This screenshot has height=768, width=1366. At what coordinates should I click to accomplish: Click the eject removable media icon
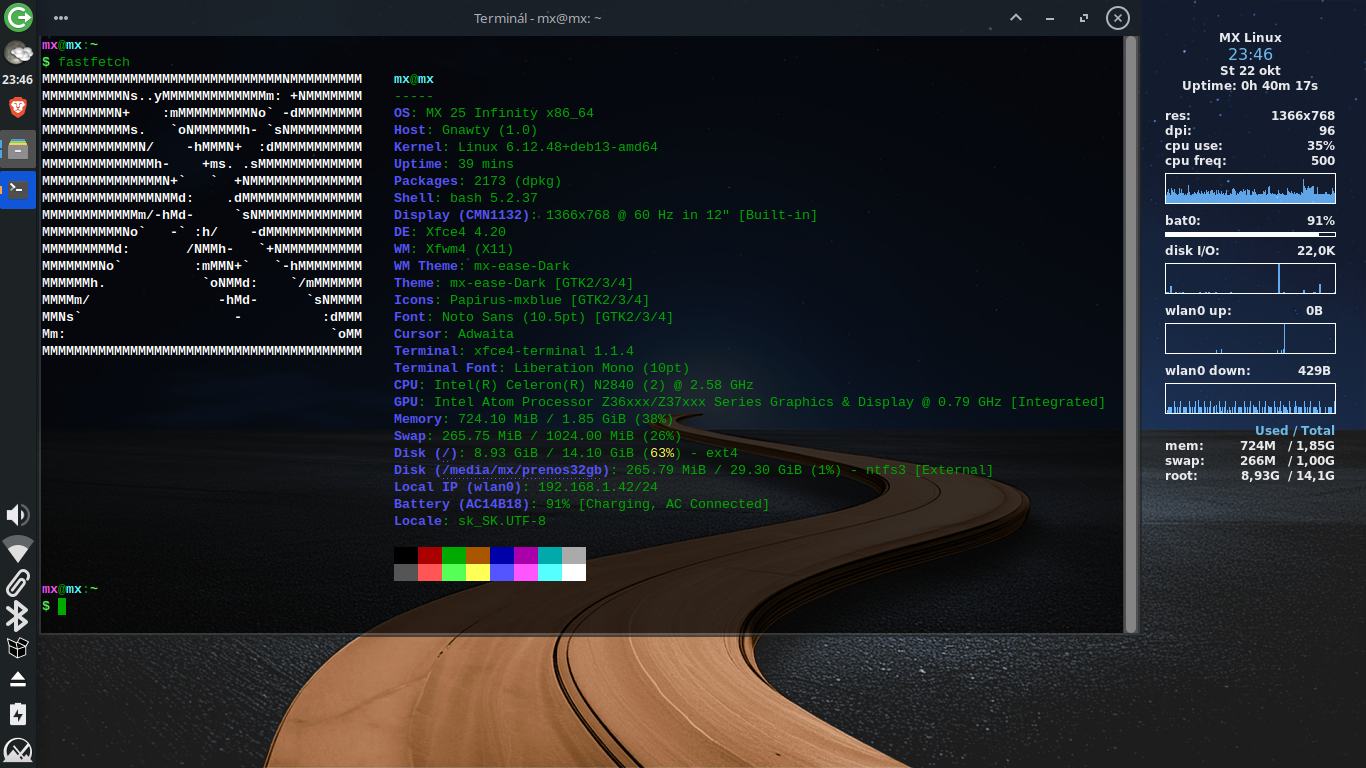(18, 680)
